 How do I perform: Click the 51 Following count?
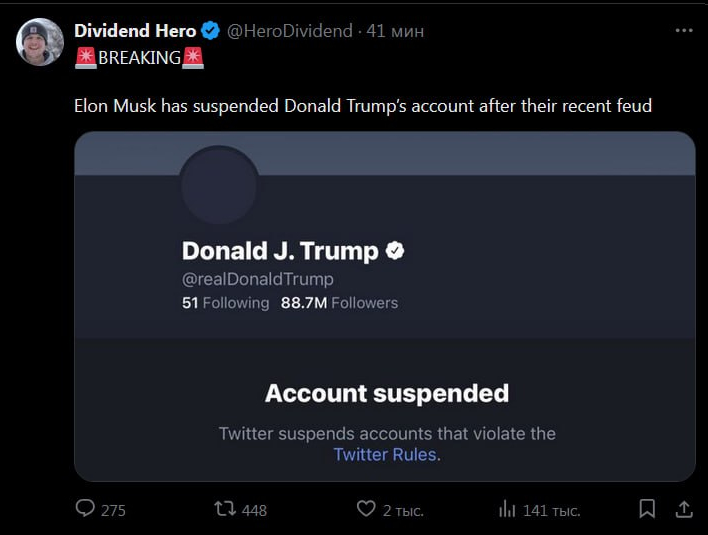pyautogui.click(x=225, y=302)
